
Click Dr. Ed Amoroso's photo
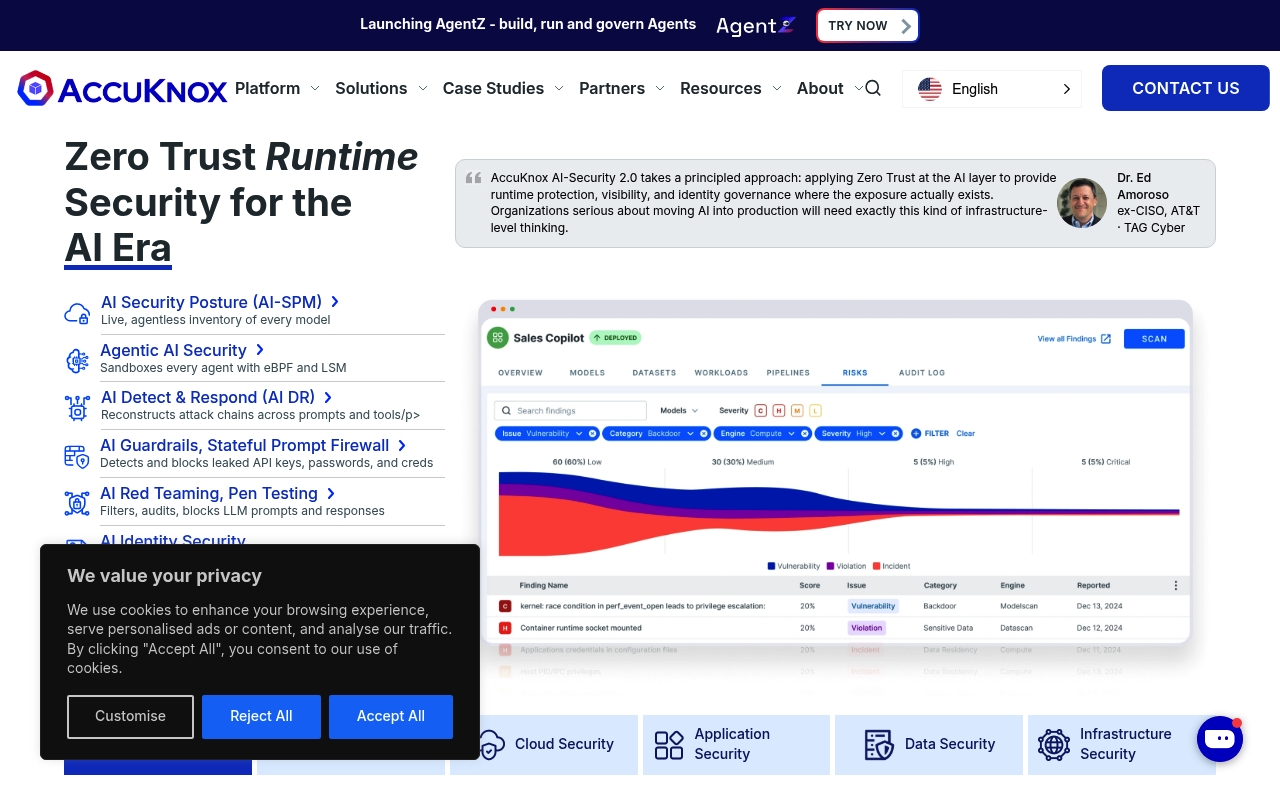point(1082,203)
